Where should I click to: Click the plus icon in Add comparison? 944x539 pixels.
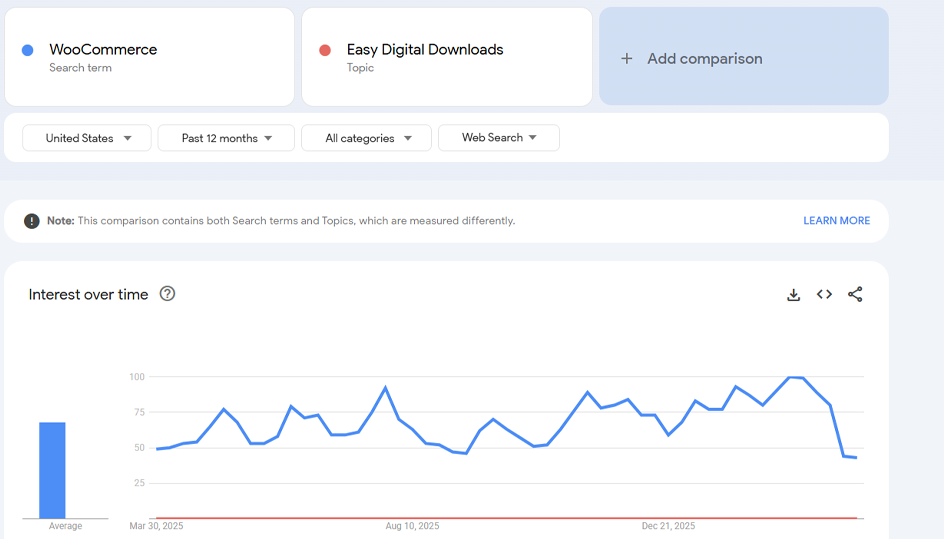627,58
